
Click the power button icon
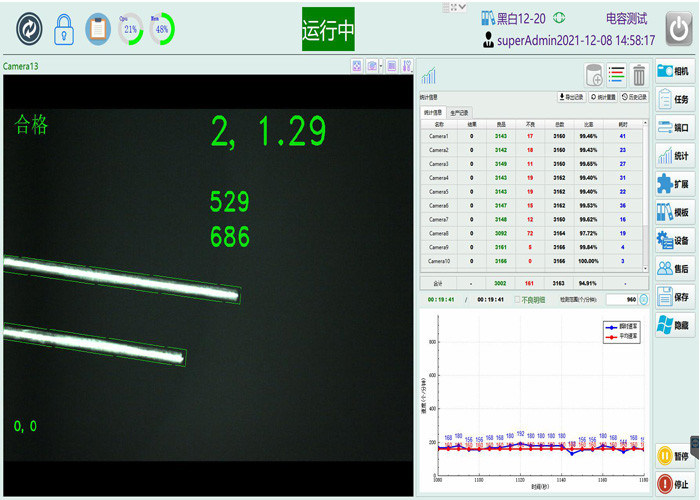pos(679,29)
